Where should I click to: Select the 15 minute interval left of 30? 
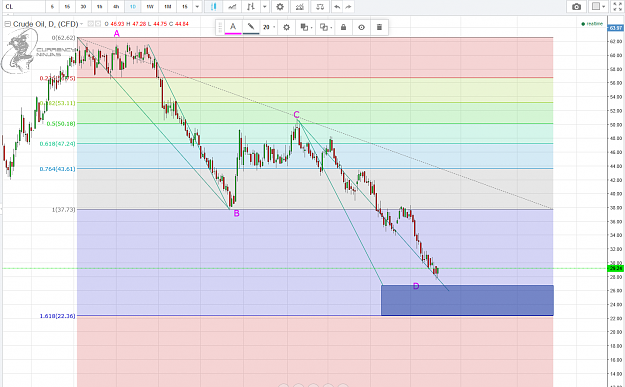[67, 7]
